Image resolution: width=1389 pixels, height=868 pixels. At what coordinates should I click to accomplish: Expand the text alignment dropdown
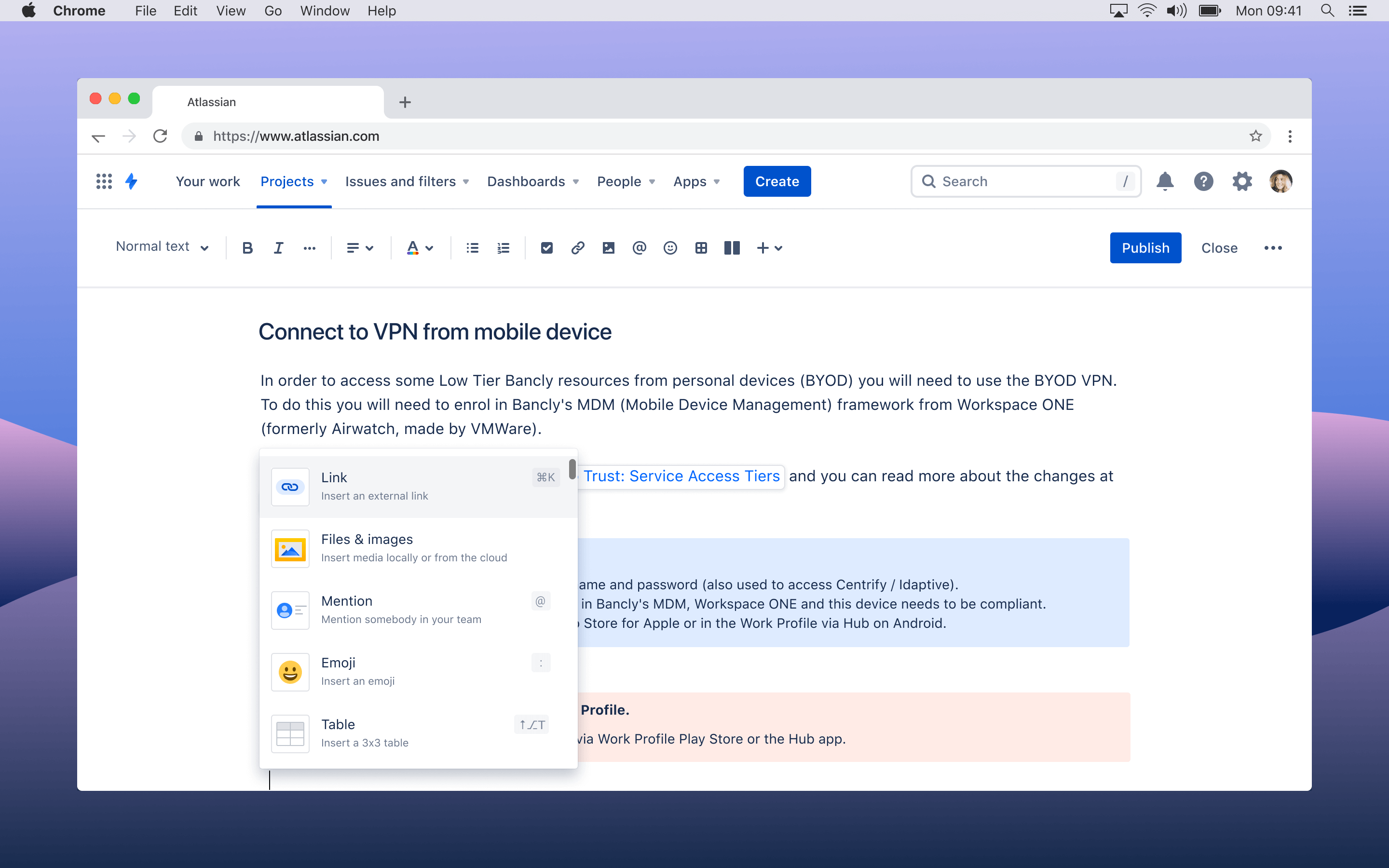360,248
